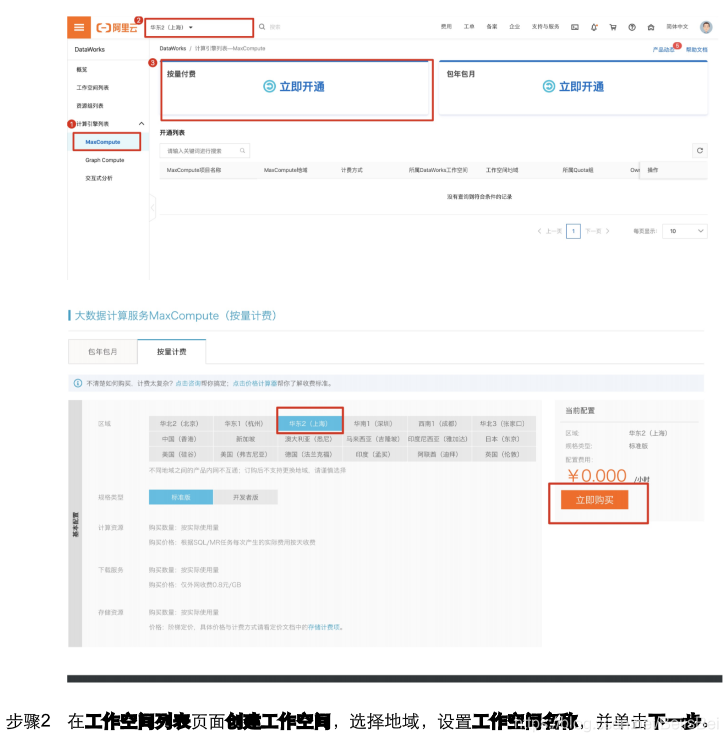728x742 pixels.
Task: Refresh the 开通列表 table
Action: 700,150
